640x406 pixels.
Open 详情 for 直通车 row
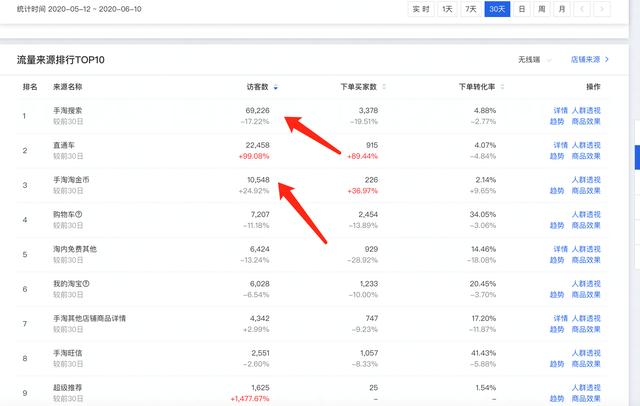pyautogui.click(x=560, y=145)
